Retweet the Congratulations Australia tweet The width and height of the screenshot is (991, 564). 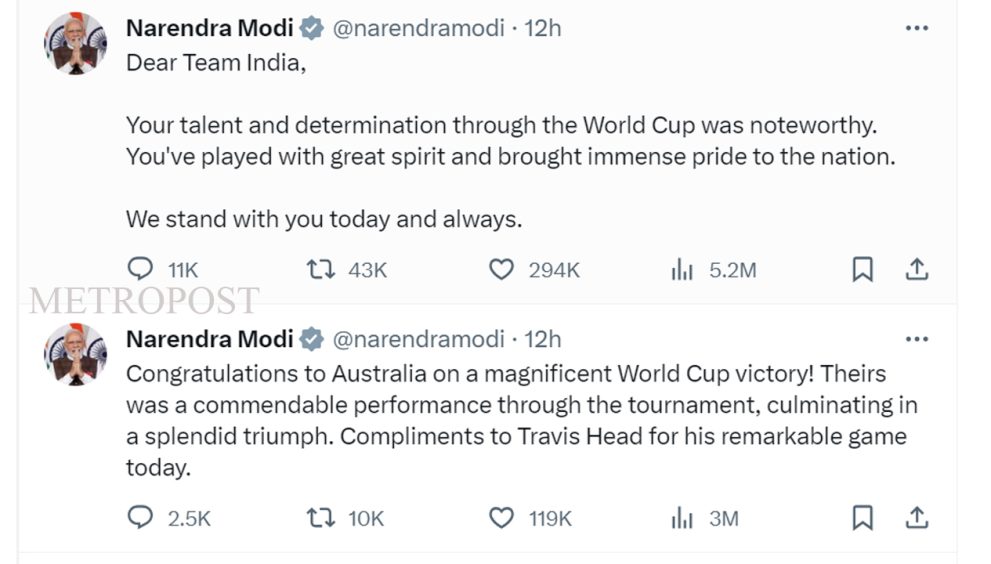(320, 517)
